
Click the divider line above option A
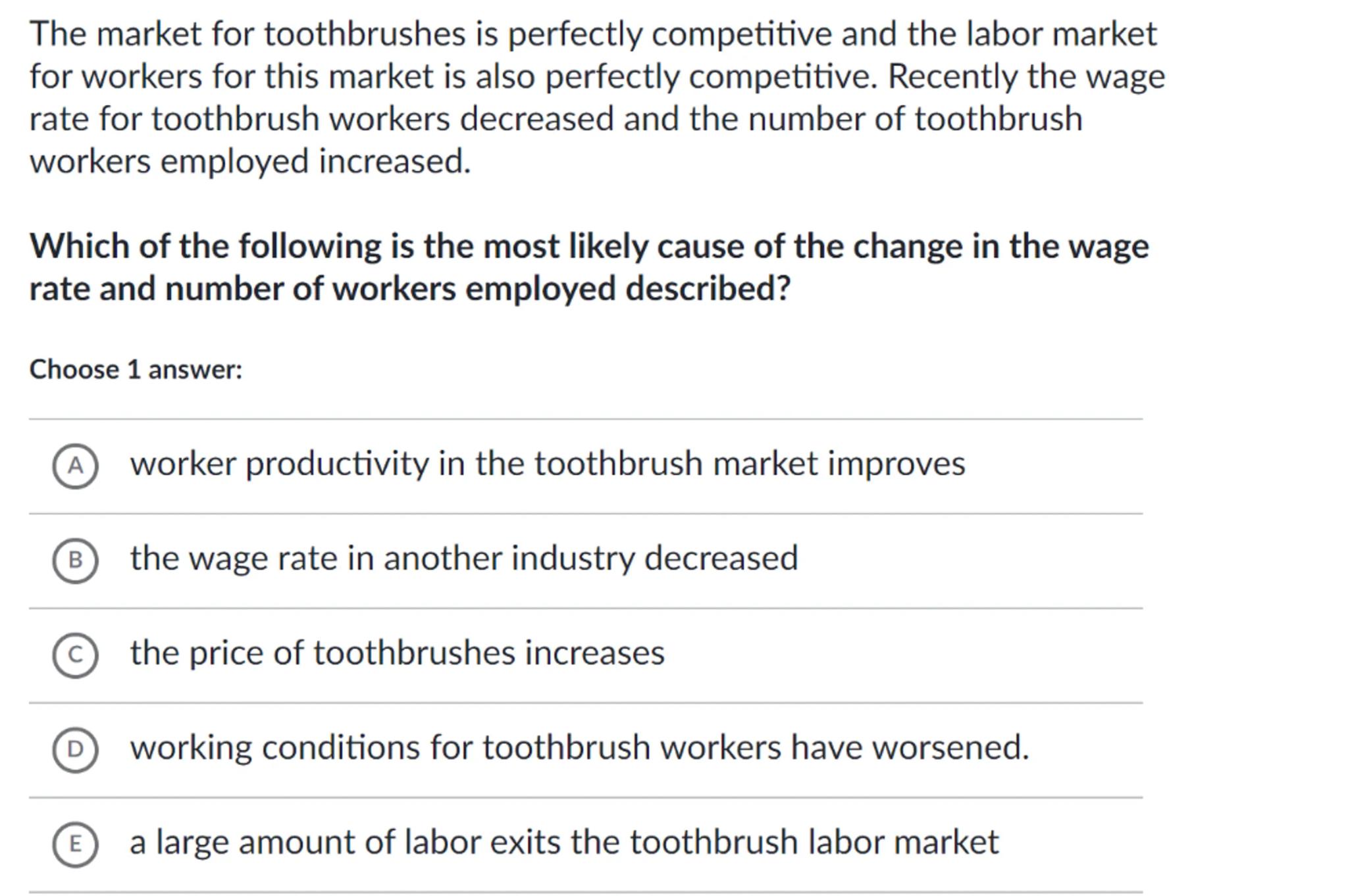585,419
